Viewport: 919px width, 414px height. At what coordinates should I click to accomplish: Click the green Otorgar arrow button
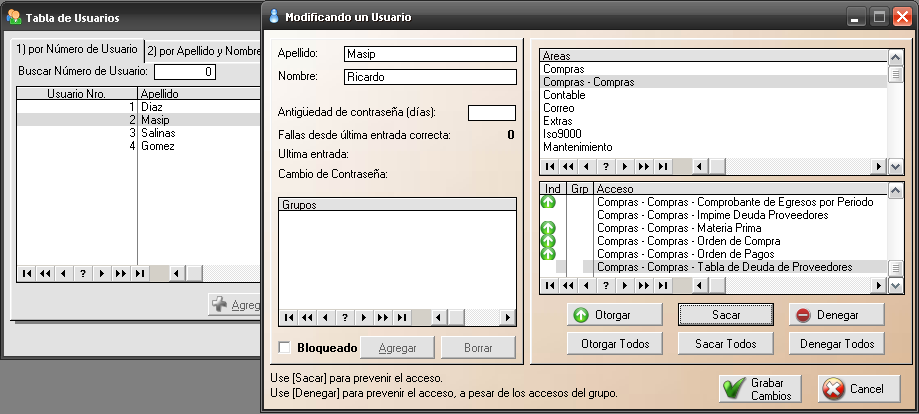614,315
